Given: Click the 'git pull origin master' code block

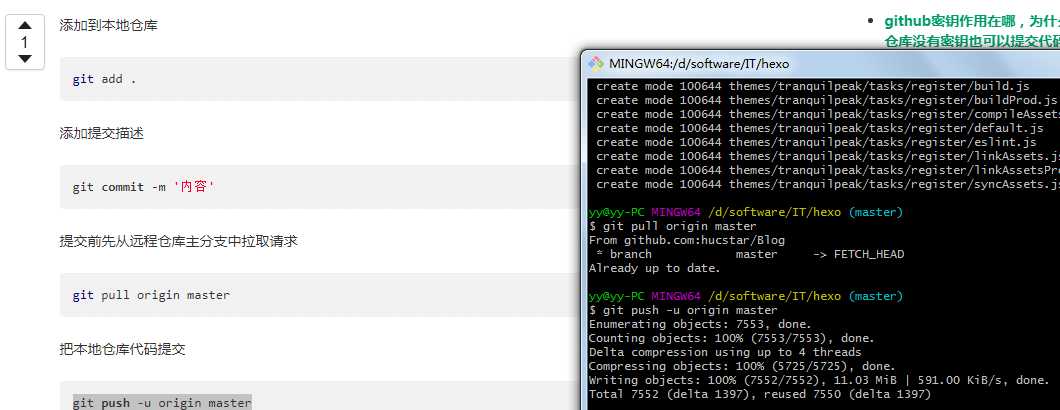Looking at the screenshot, I should (320, 295).
